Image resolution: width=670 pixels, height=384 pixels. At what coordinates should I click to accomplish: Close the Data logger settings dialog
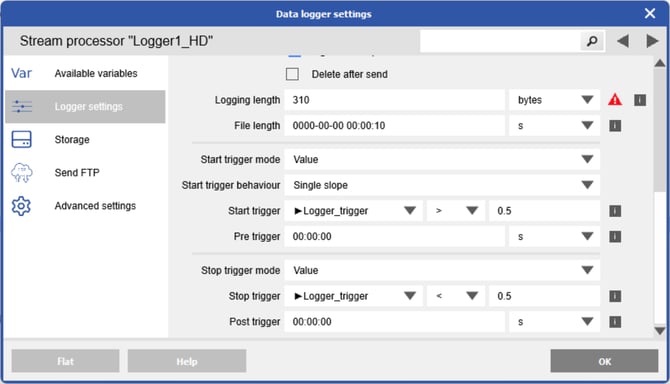(x=650, y=14)
